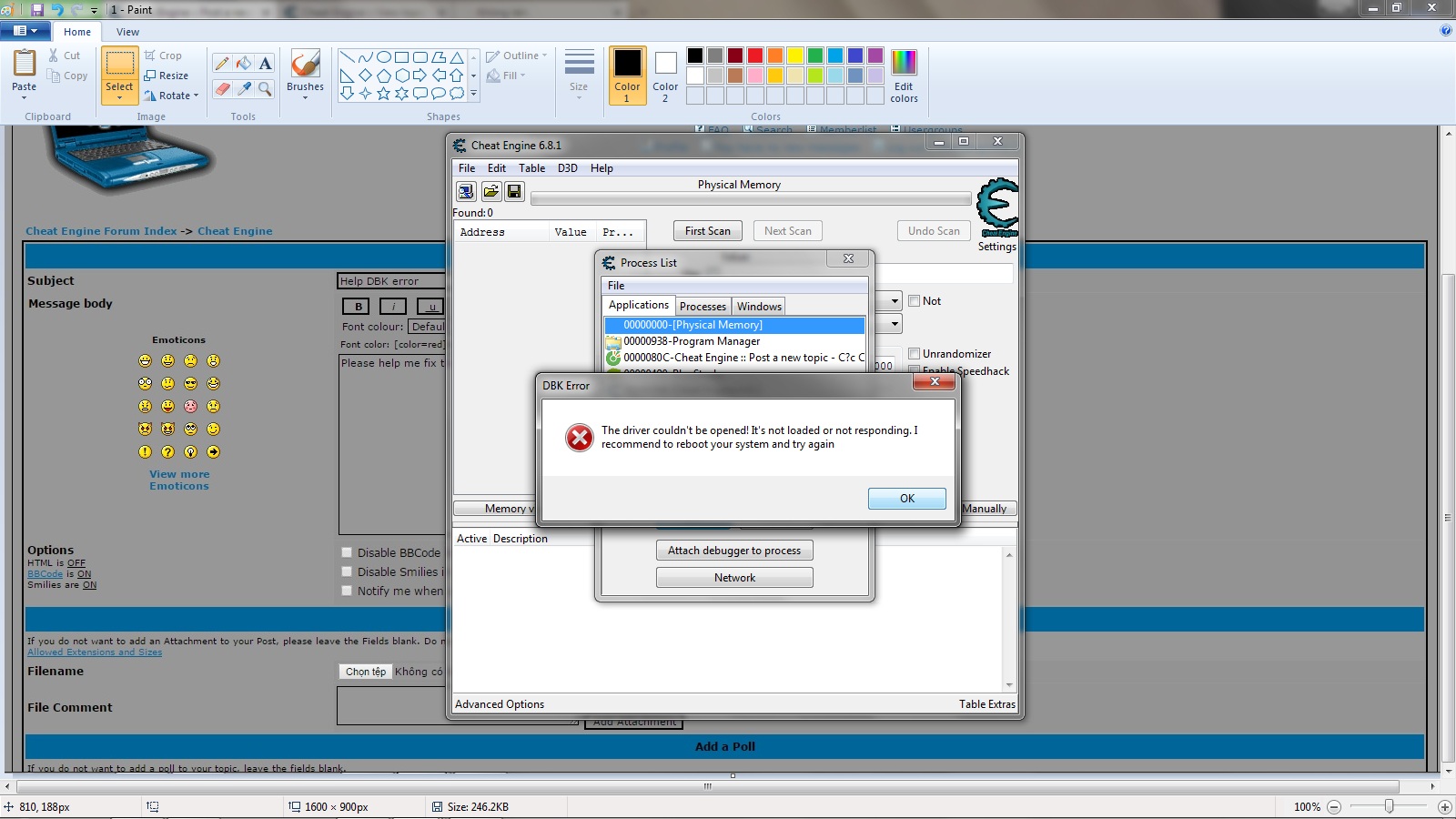
Task: Open the Brushes dropdown arrow
Action: click(305, 97)
